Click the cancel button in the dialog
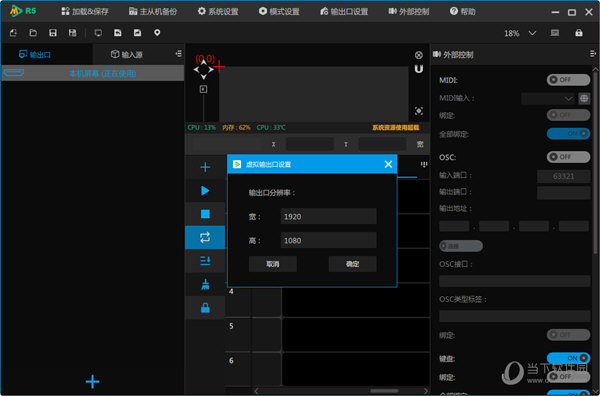Screen dimensions: 600x396 tap(272, 264)
